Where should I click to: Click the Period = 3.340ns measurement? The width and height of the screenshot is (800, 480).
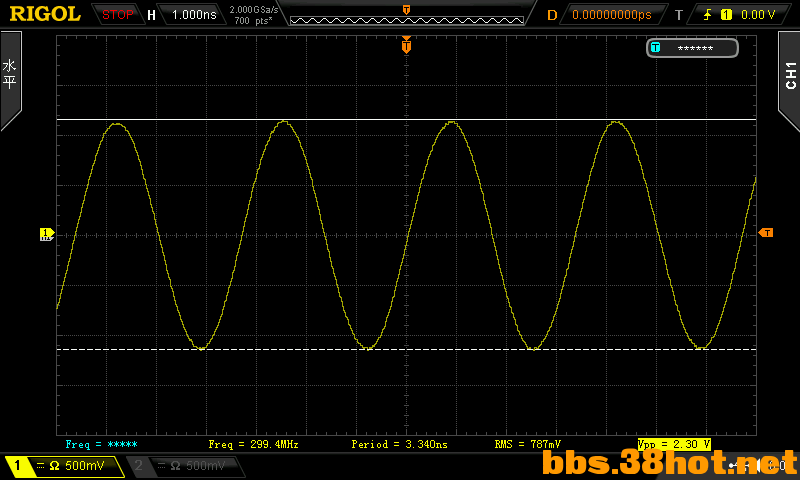399,444
